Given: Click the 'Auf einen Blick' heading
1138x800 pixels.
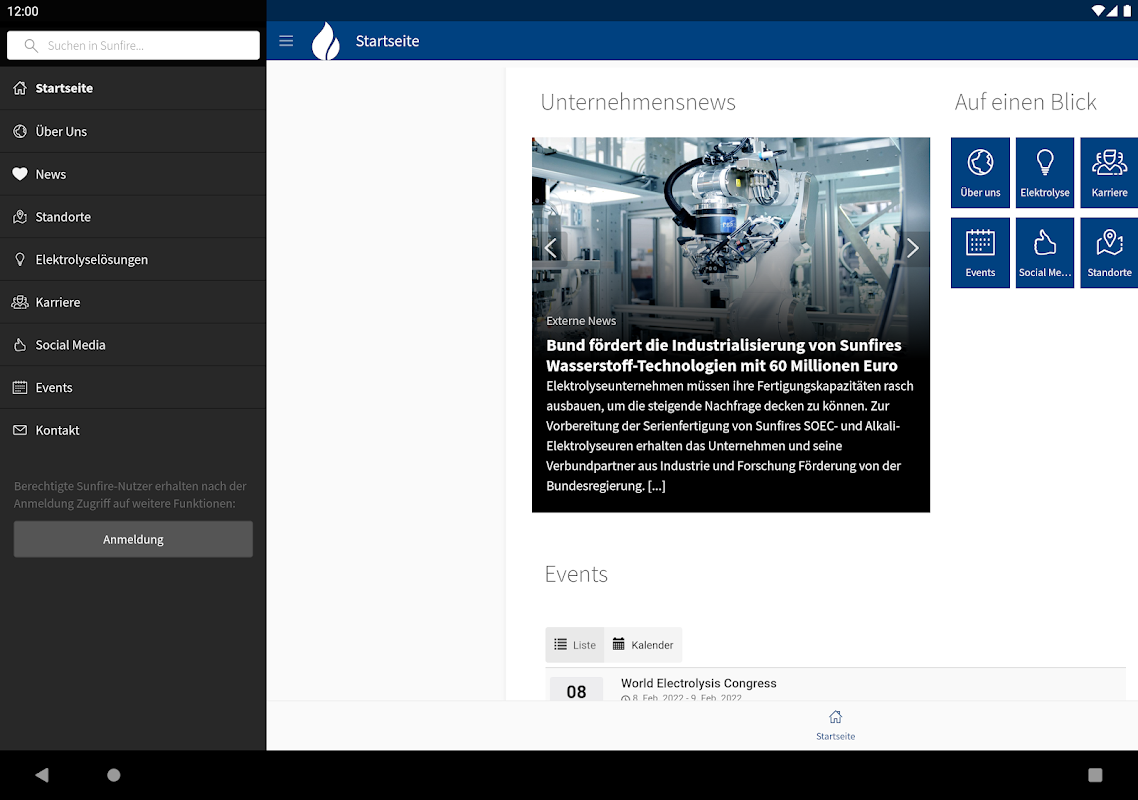Looking at the screenshot, I should pyautogui.click(x=1025, y=102).
